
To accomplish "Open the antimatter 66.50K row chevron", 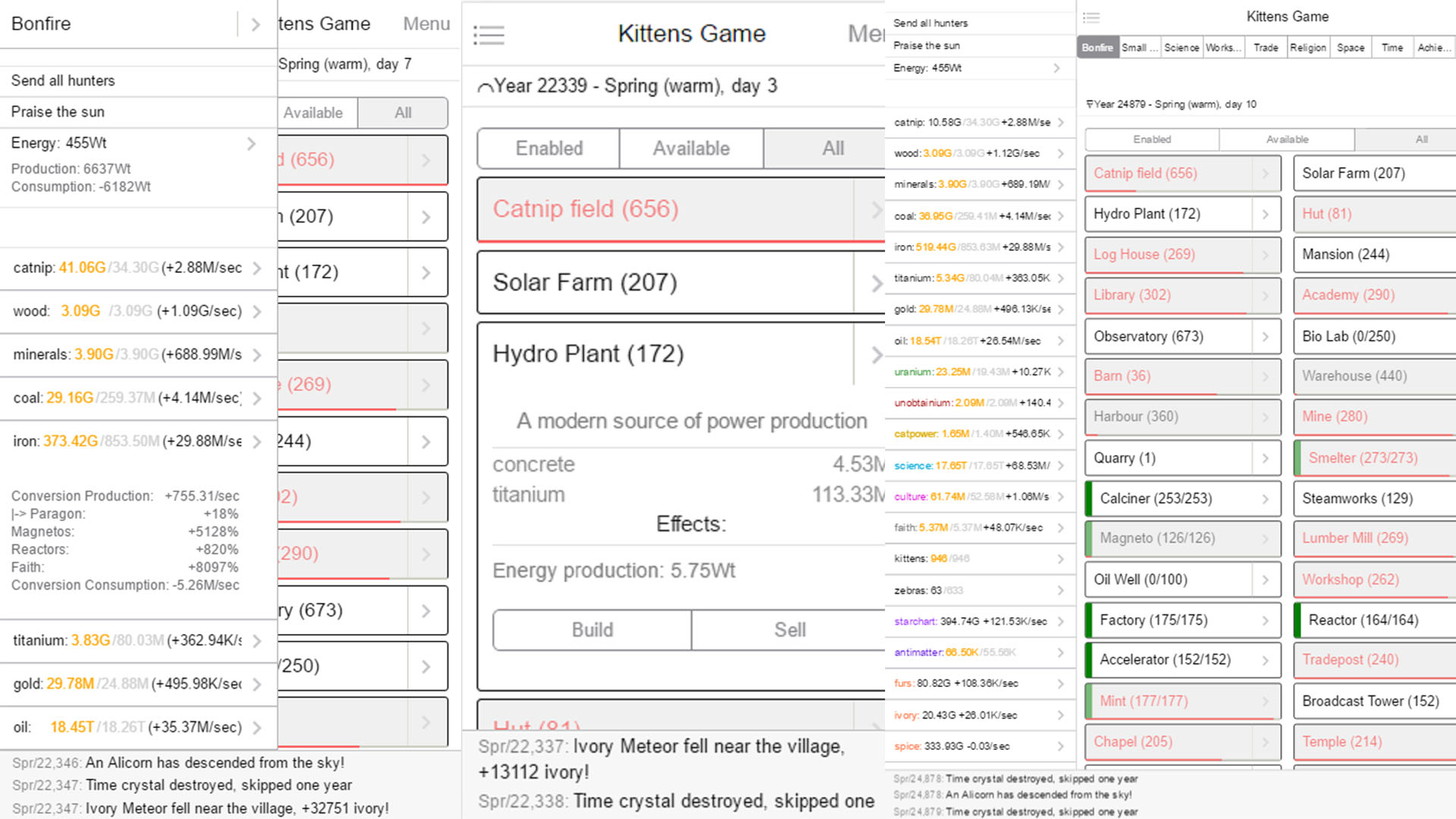I will pos(1061,653).
